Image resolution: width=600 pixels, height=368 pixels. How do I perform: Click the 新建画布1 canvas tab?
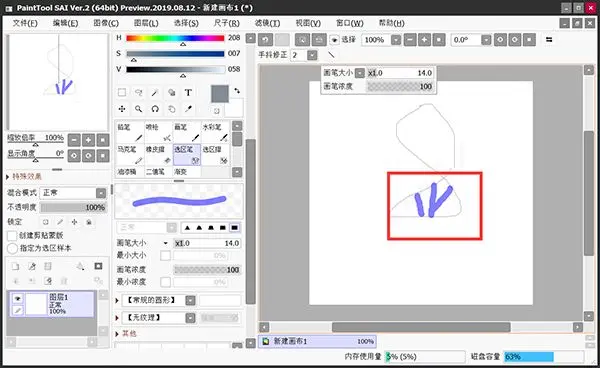[x=317, y=341]
